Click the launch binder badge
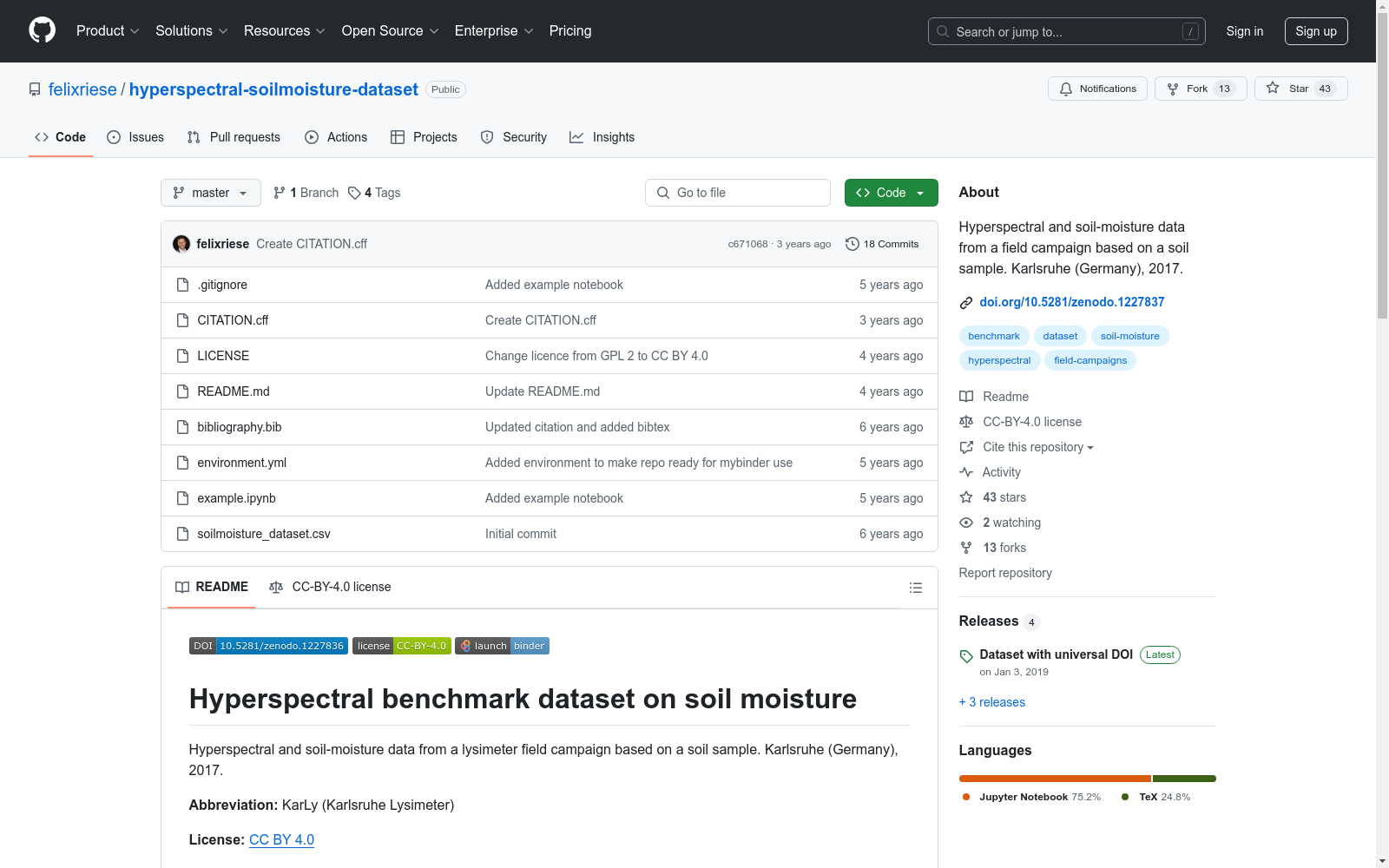This screenshot has height=868, width=1389. click(x=502, y=646)
